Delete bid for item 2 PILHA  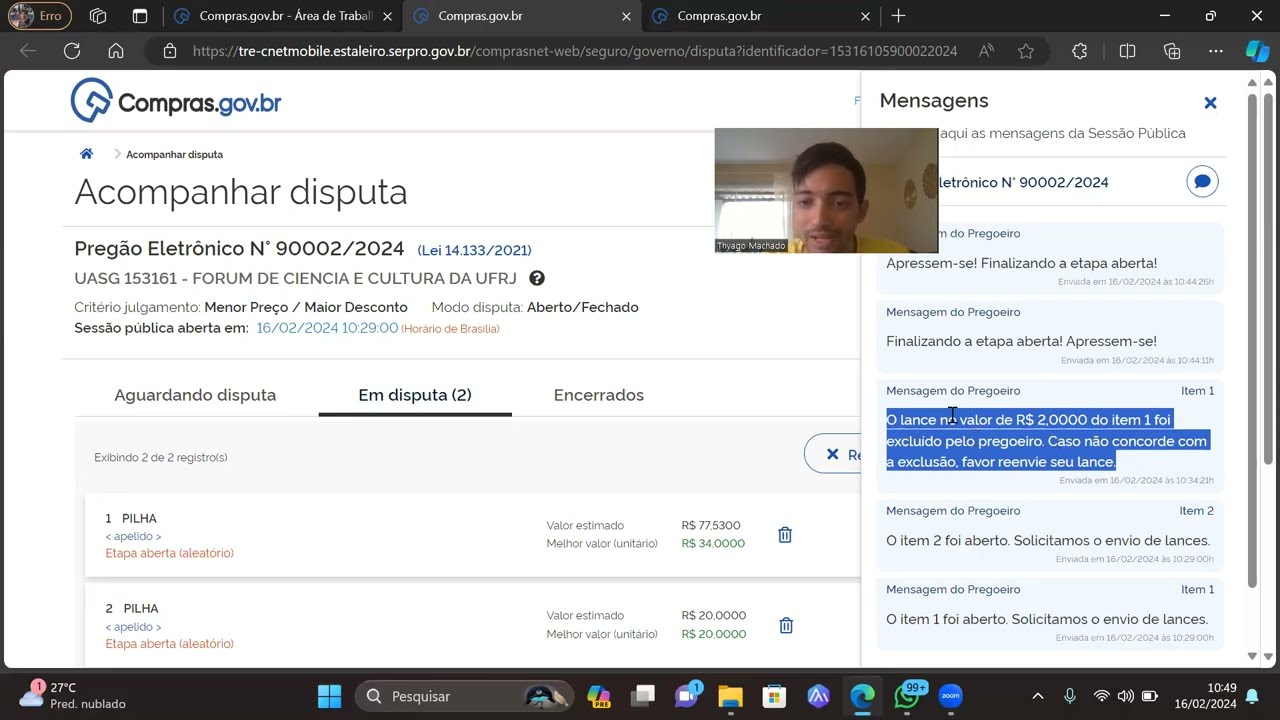786,625
